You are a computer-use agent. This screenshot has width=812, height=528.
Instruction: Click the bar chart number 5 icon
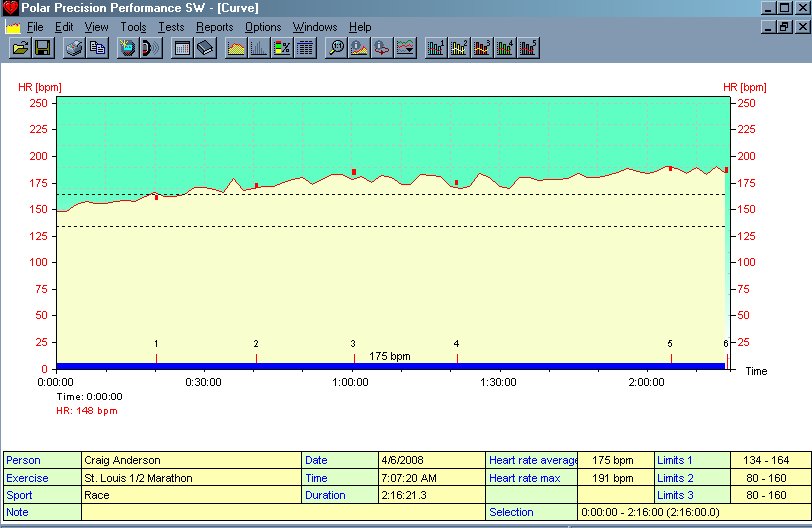coord(528,48)
